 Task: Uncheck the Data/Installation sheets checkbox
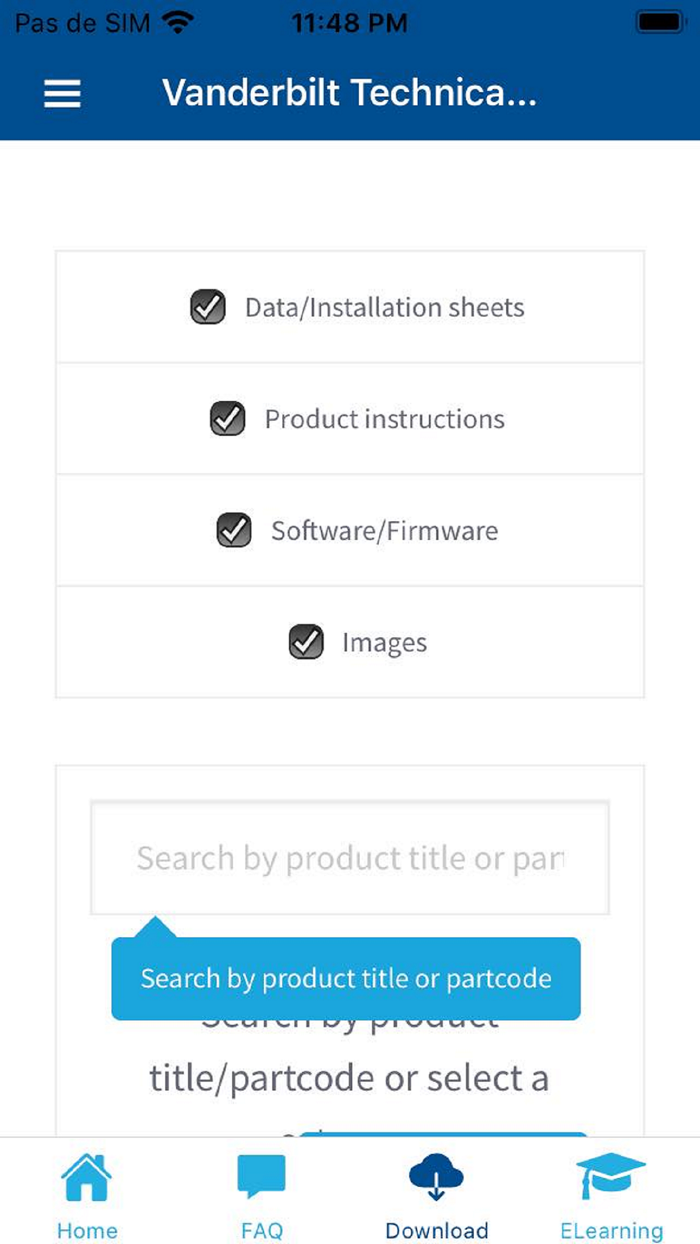tap(208, 307)
